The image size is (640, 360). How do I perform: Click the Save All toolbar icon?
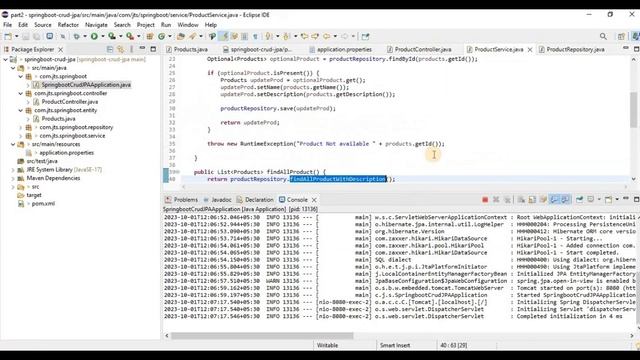(36, 36)
